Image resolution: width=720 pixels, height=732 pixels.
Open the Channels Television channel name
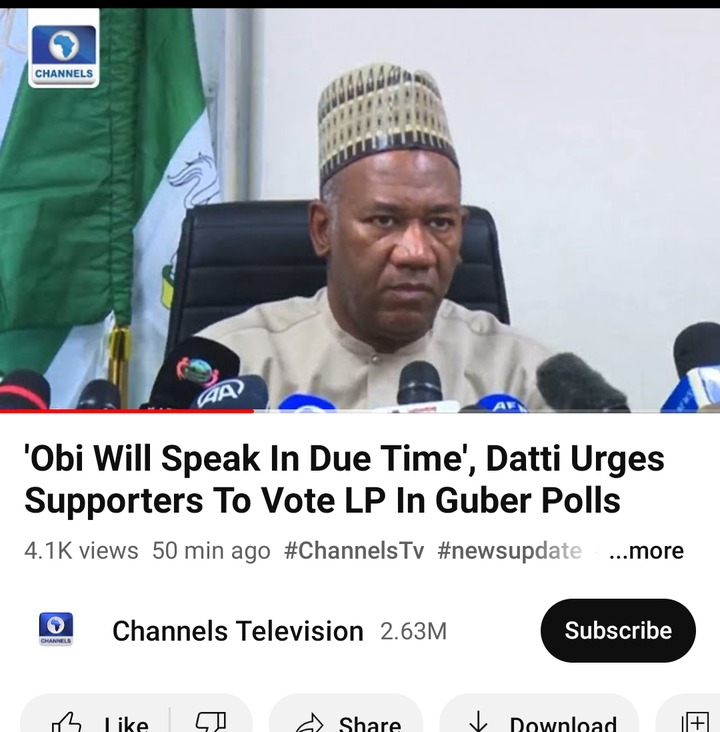[x=238, y=631]
